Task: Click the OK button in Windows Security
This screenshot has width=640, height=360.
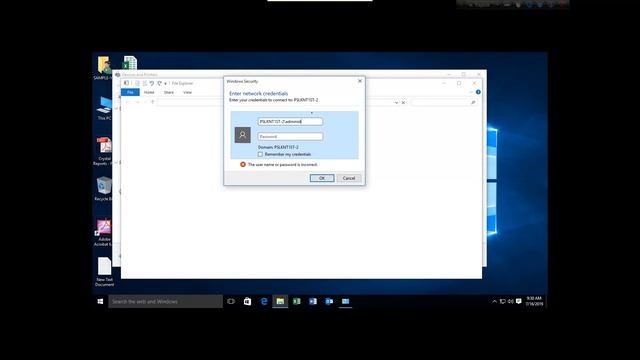Action: pos(322,178)
